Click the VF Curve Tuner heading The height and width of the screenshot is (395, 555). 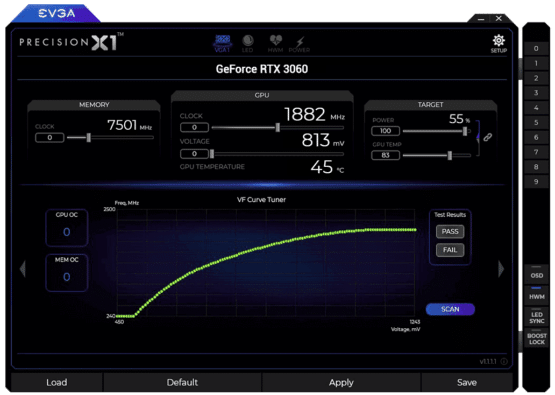pos(262,200)
